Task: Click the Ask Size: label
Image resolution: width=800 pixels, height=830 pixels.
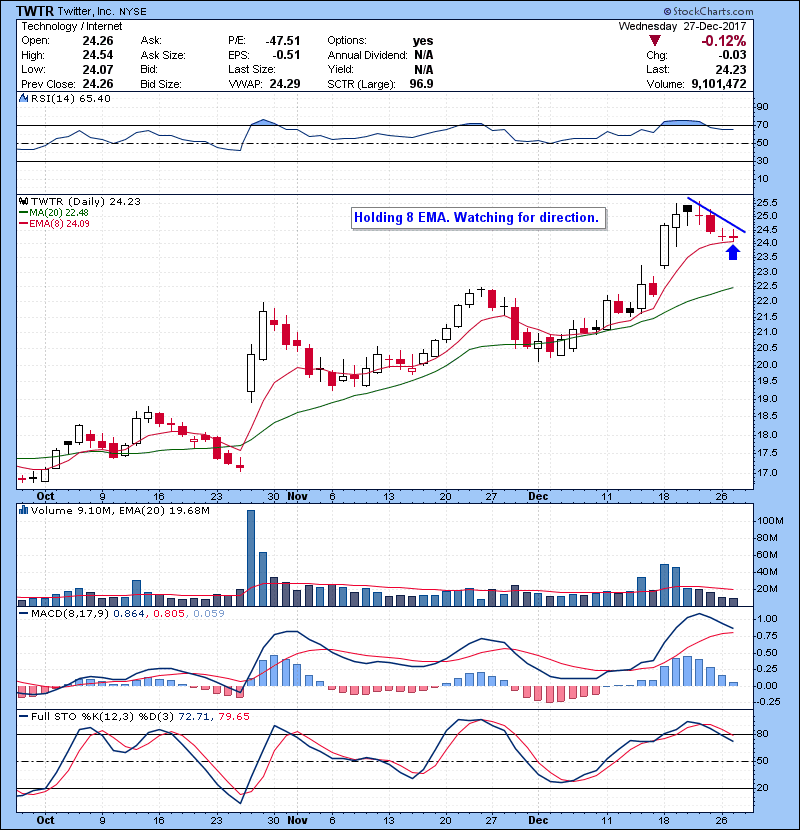Action: pyautogui.click(x=163, y=55)
